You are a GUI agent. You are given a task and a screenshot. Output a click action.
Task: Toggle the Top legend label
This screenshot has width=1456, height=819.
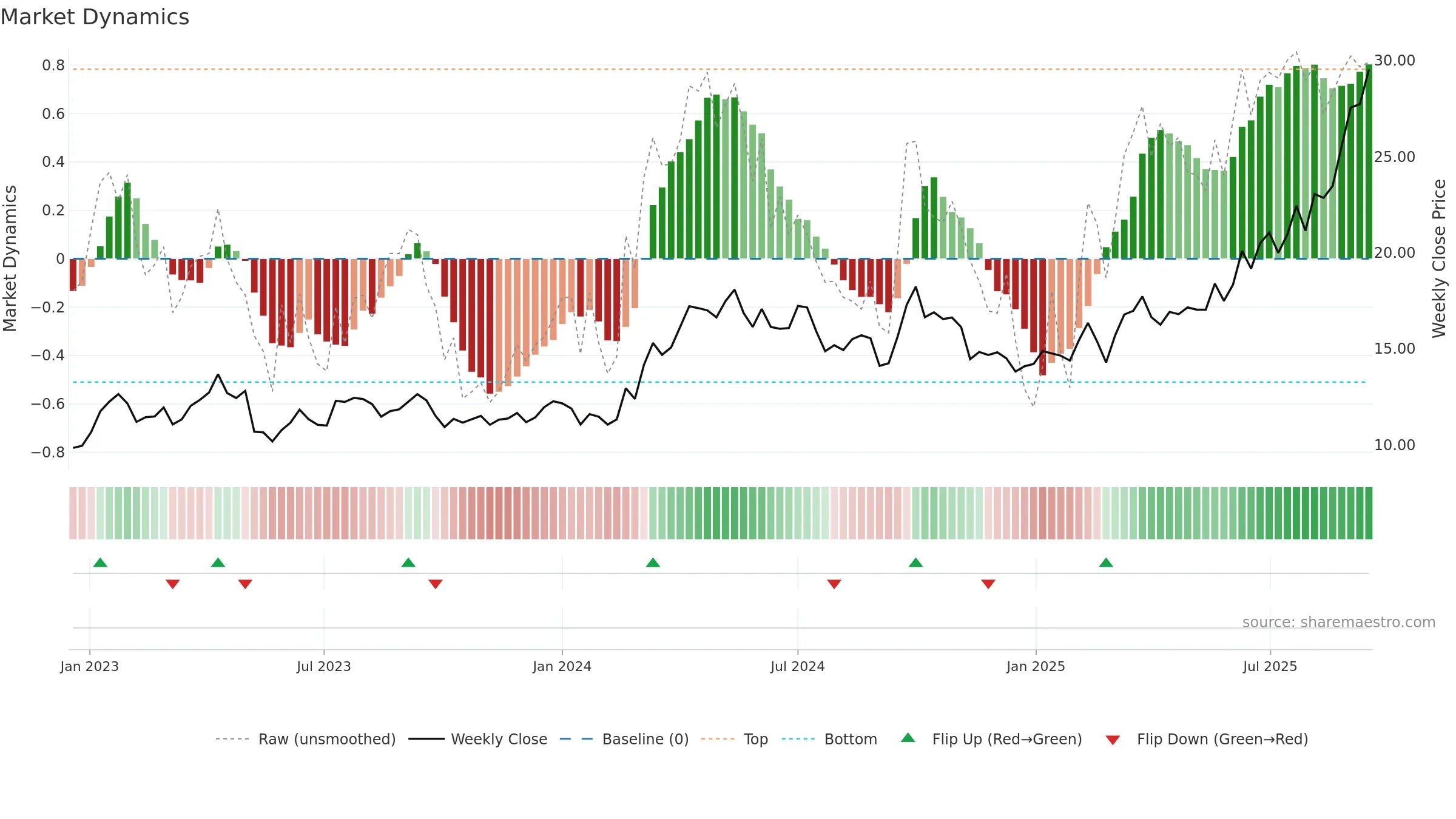pyautogui.click(x=756, y=739)
